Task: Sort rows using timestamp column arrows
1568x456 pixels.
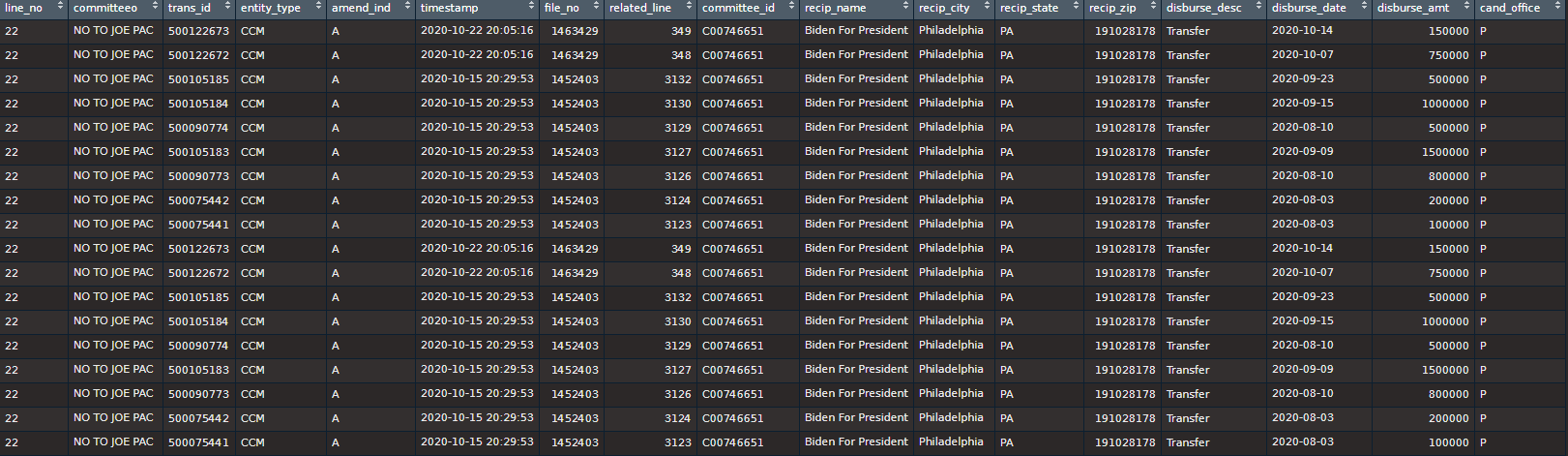Action: click(x=532, y=7)
